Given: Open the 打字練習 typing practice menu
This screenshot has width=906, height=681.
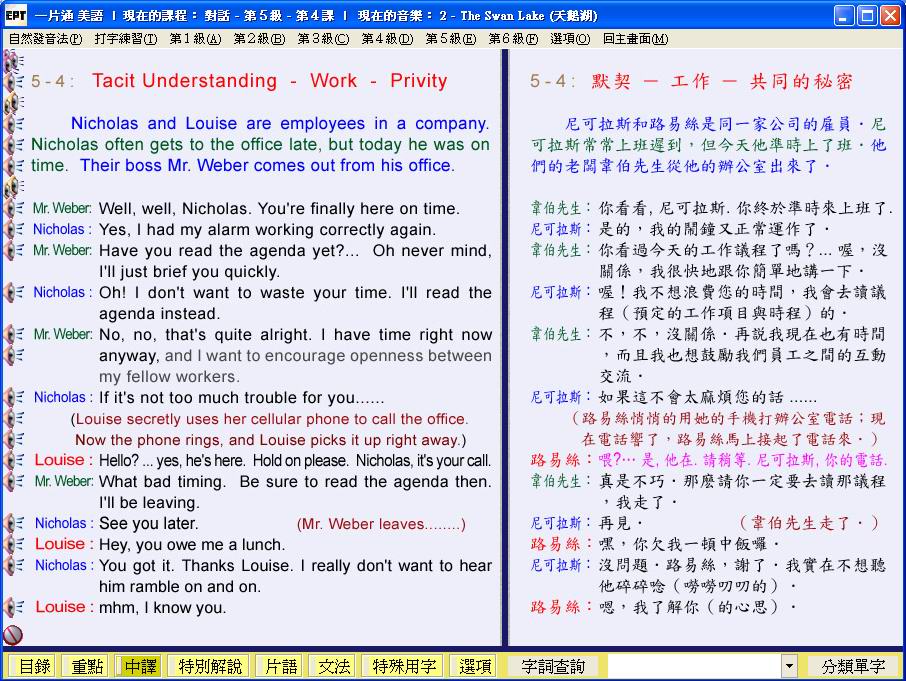Looking at the screenshot, I should click(x=125, y=39).
